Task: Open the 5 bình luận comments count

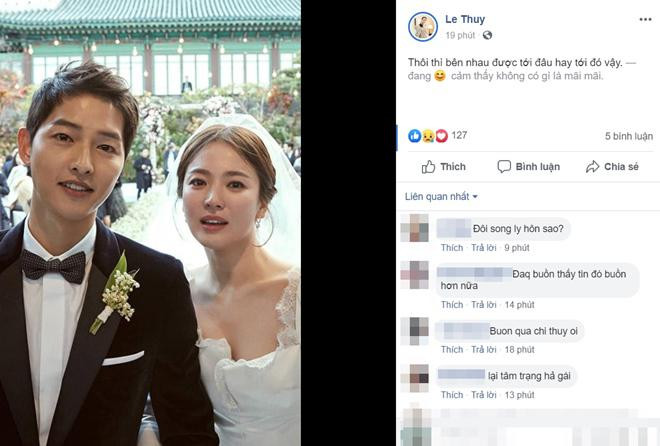Action: point(629,136)
